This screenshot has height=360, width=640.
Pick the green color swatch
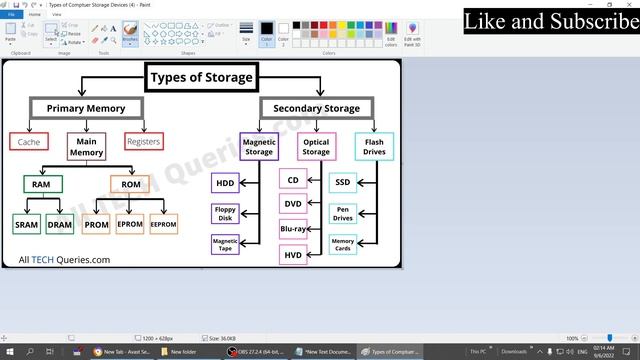pyautogui.click(x=351, y=25)
